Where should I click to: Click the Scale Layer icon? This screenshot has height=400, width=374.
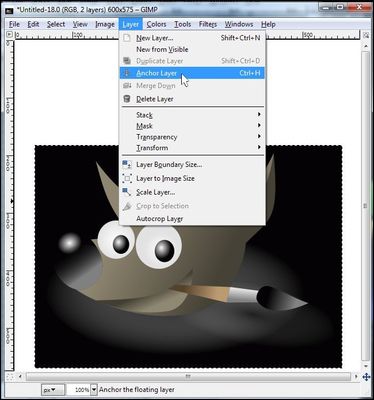pyautogui.click(x=127, y=192)
